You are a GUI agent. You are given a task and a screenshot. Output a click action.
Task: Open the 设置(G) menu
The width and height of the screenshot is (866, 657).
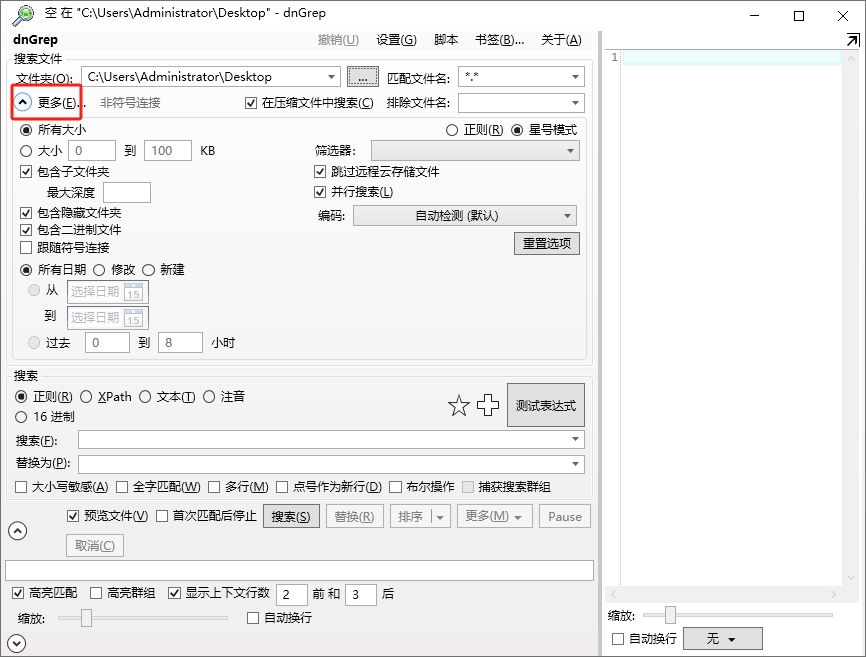396,39
